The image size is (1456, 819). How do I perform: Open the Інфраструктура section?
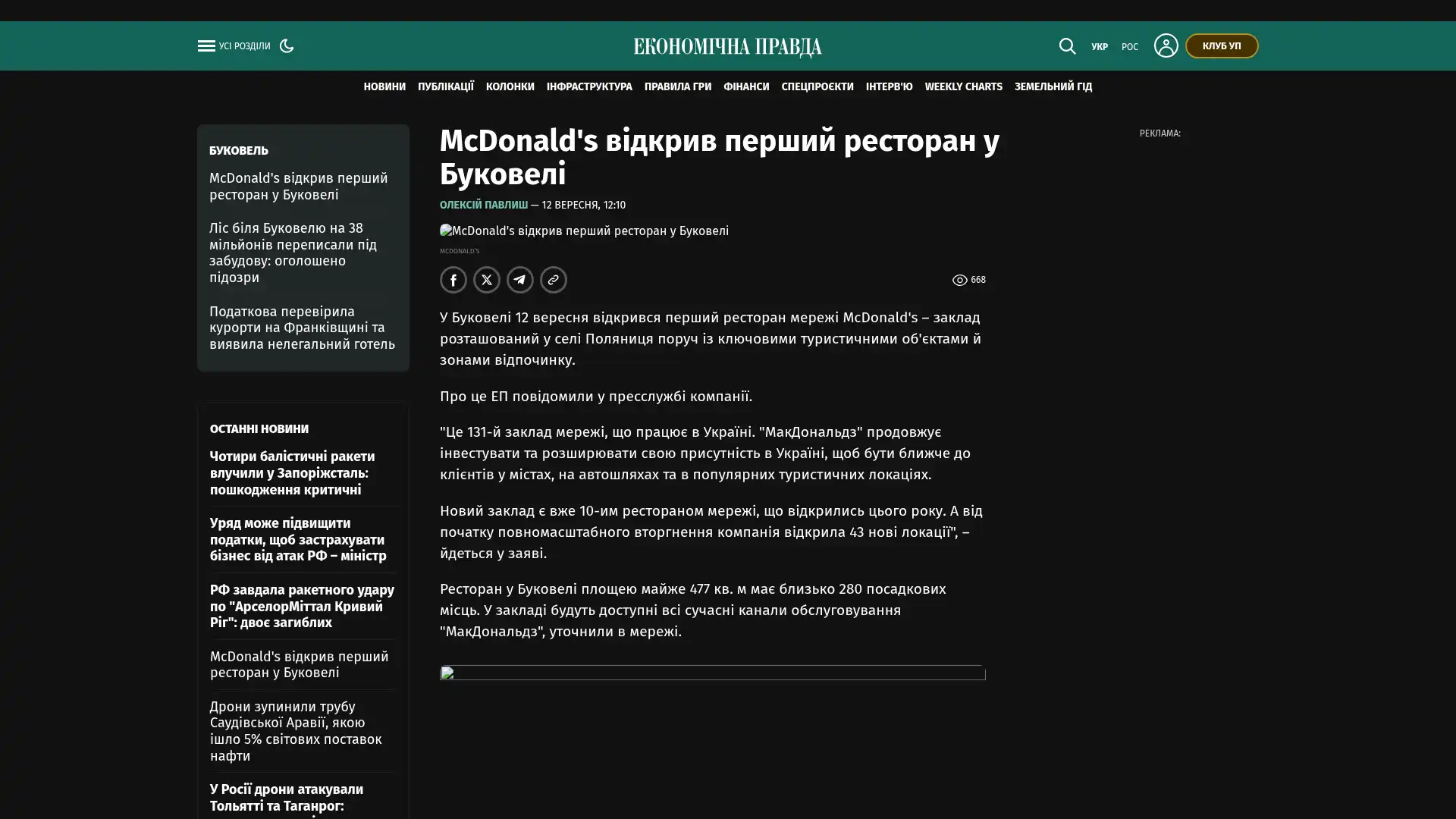tap(589, 86)
